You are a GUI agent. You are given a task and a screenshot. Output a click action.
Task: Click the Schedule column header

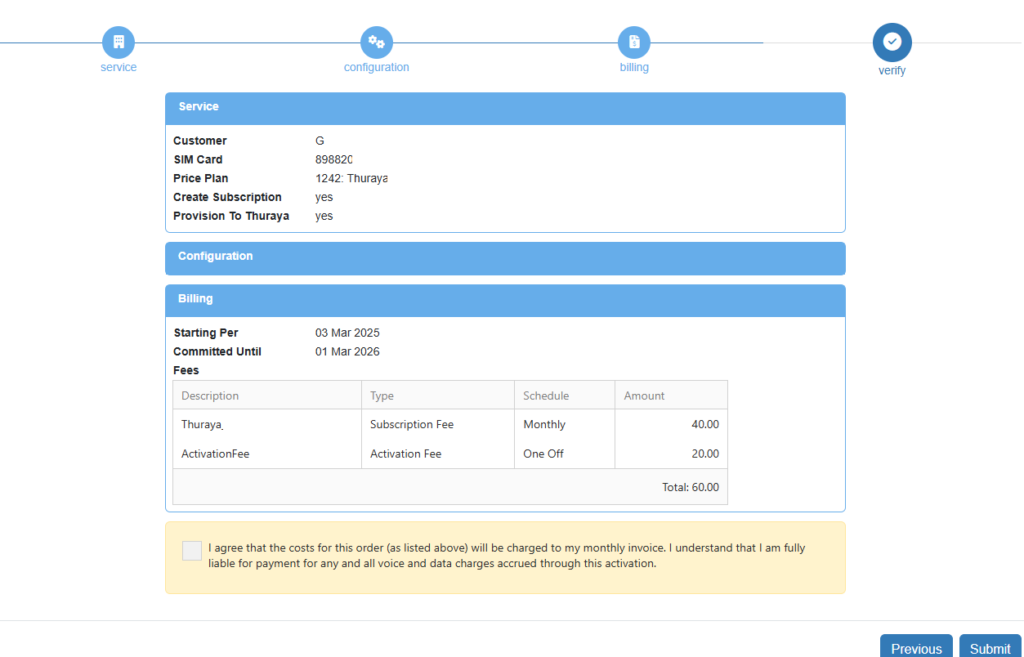(545, 395)
